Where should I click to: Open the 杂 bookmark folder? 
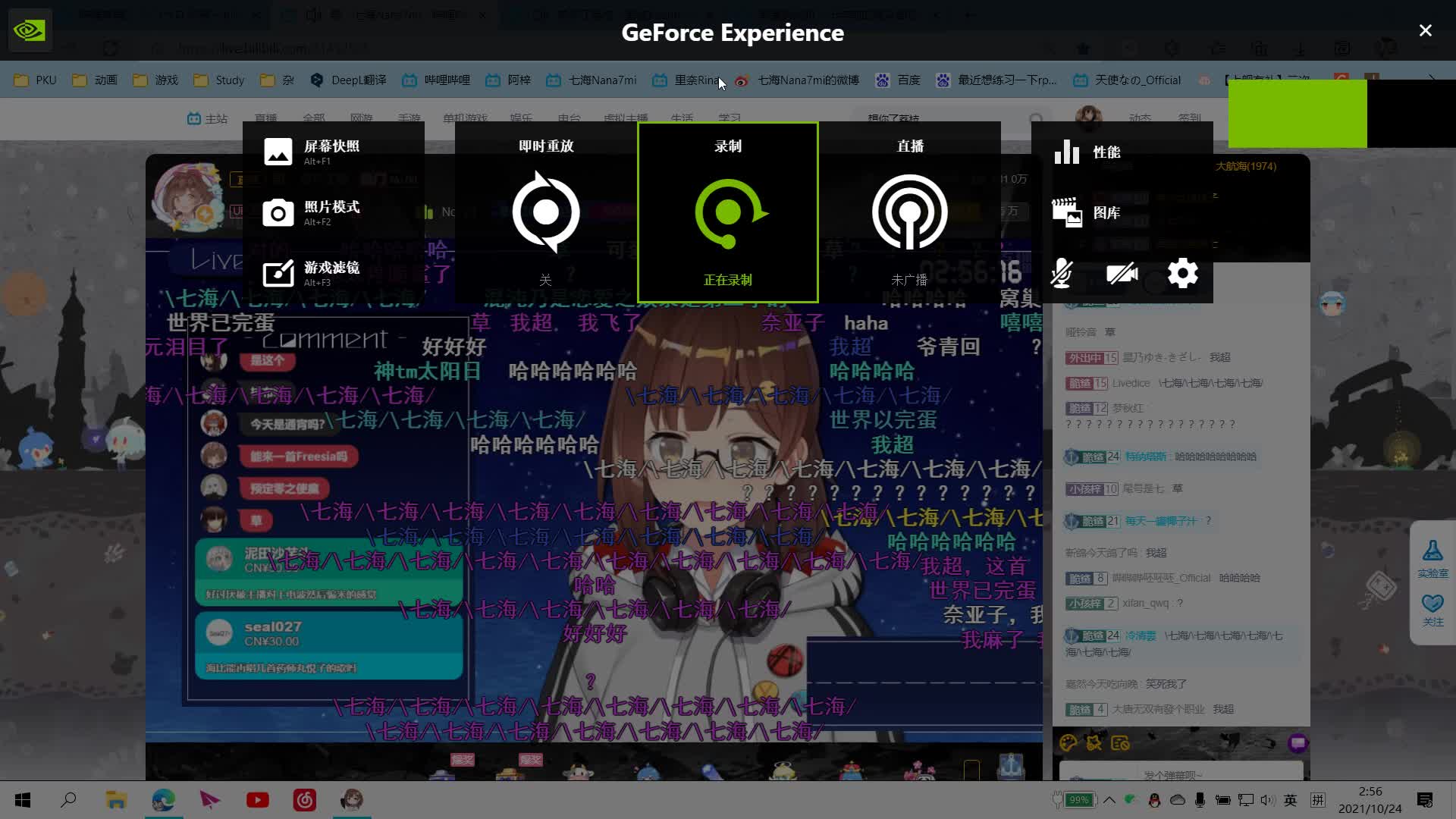point(277,80)
